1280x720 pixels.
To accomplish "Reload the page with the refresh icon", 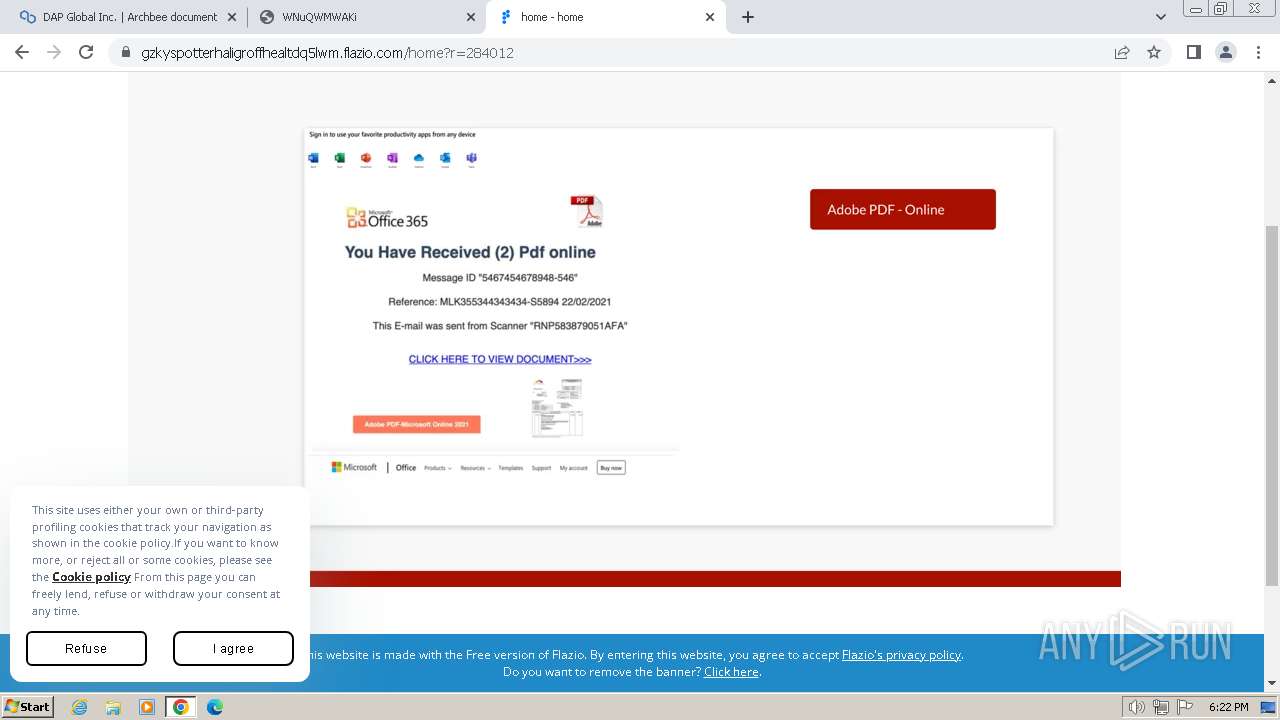I will 86,53.
